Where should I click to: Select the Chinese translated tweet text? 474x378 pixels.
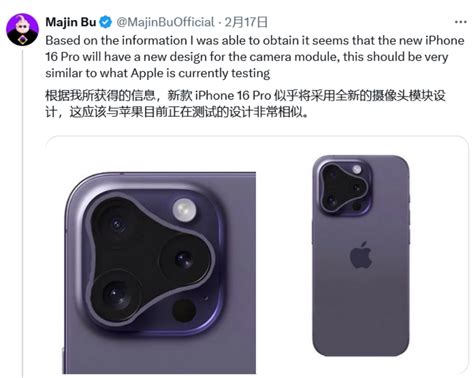[245, 104]
